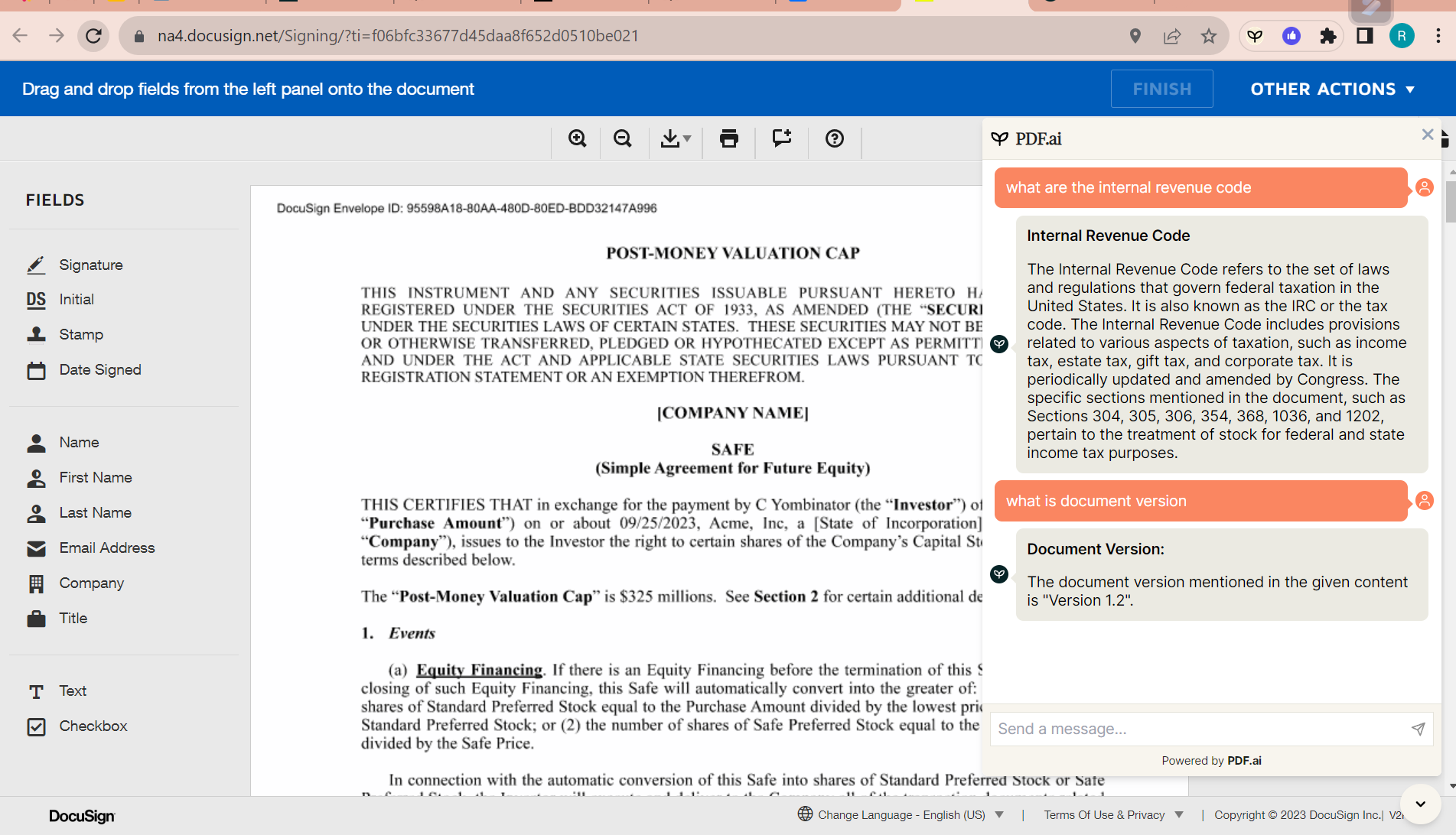This screenshot has width=1456, height=835.
Task: Bookmark this page with star icon
Action: [x=1209, y=36]
